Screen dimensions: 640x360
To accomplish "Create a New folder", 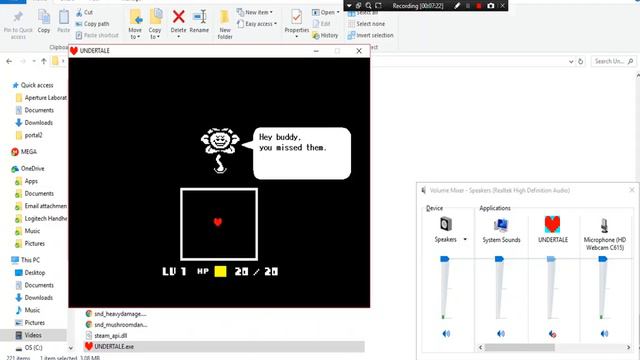I will (x=224, y=24).
